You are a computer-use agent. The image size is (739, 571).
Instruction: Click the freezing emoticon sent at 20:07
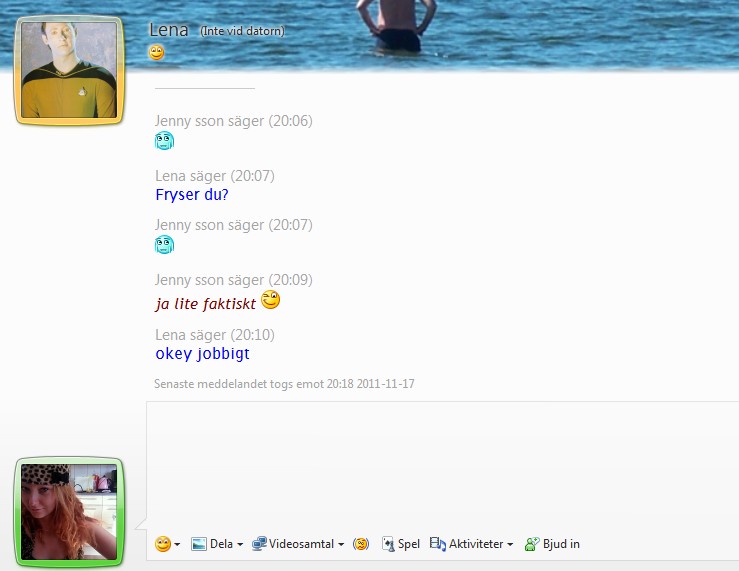click(x=164, y=245)
